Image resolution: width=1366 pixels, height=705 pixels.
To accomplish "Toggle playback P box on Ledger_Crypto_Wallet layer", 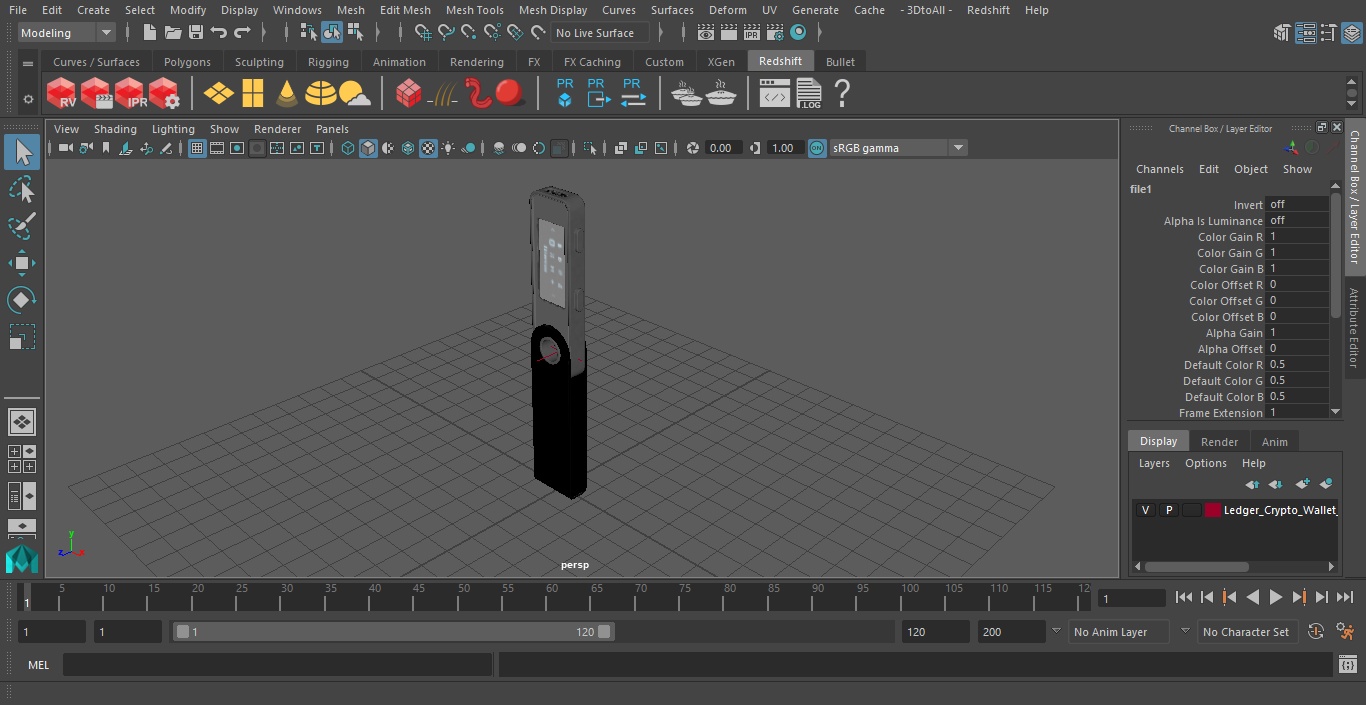I will (1168, 510).
